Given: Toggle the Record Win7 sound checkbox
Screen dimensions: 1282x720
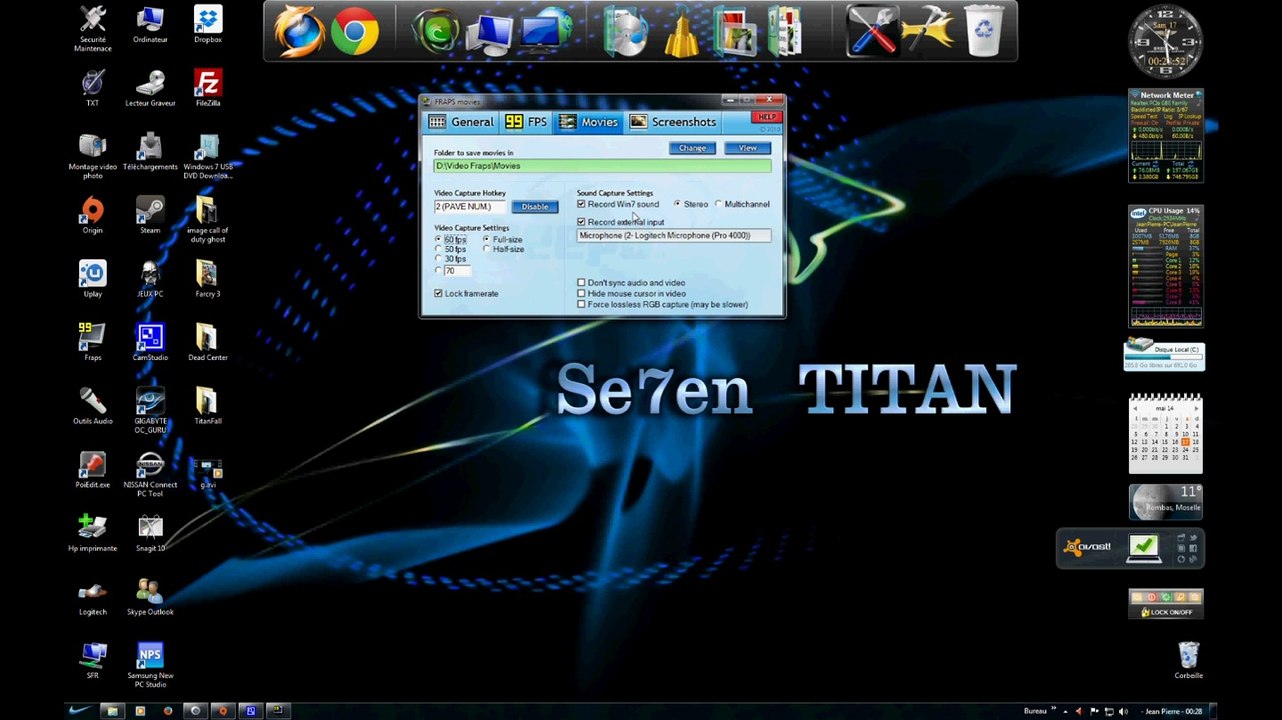Looking at the screenshot, I should (581, 204).
